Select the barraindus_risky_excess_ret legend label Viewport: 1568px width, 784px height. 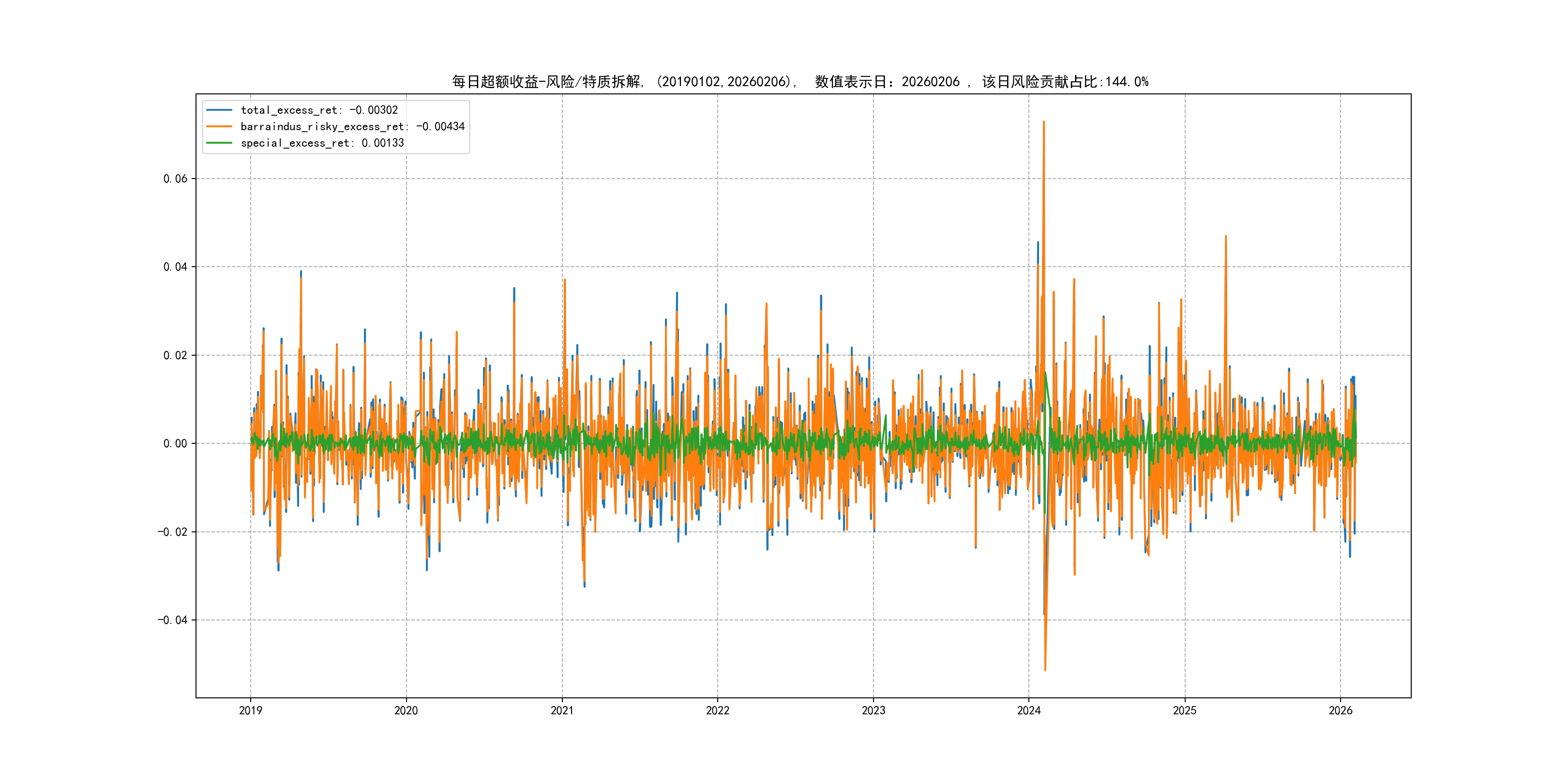pos(352,127)
